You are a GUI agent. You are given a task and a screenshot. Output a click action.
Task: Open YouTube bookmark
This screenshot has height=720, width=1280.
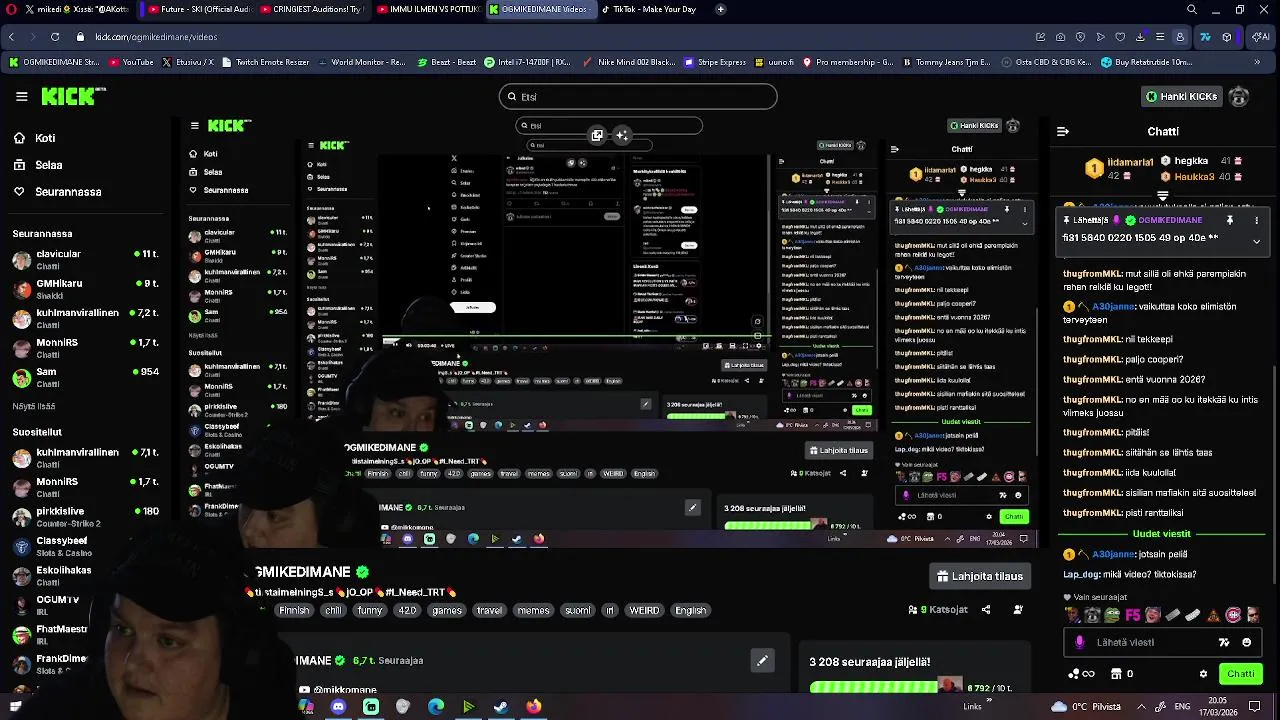coord(131,62)
